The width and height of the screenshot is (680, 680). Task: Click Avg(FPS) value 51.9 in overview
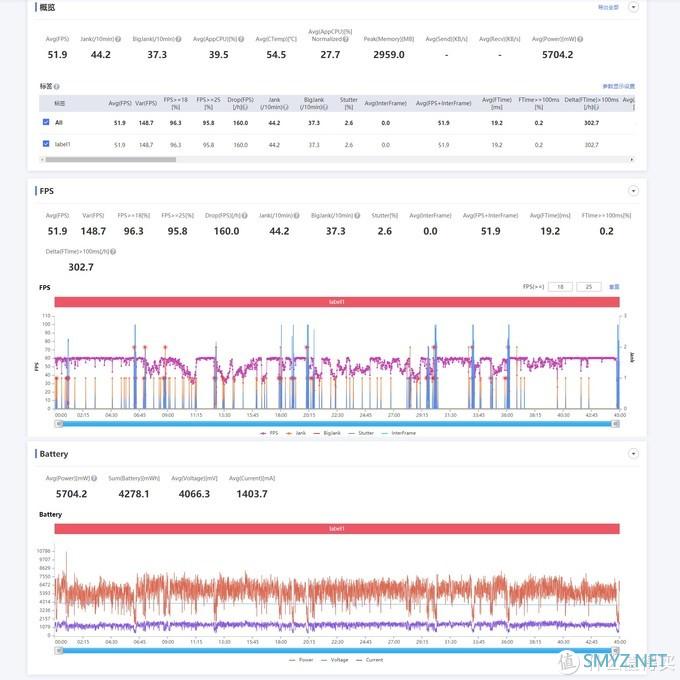click(x=57, y=55)
